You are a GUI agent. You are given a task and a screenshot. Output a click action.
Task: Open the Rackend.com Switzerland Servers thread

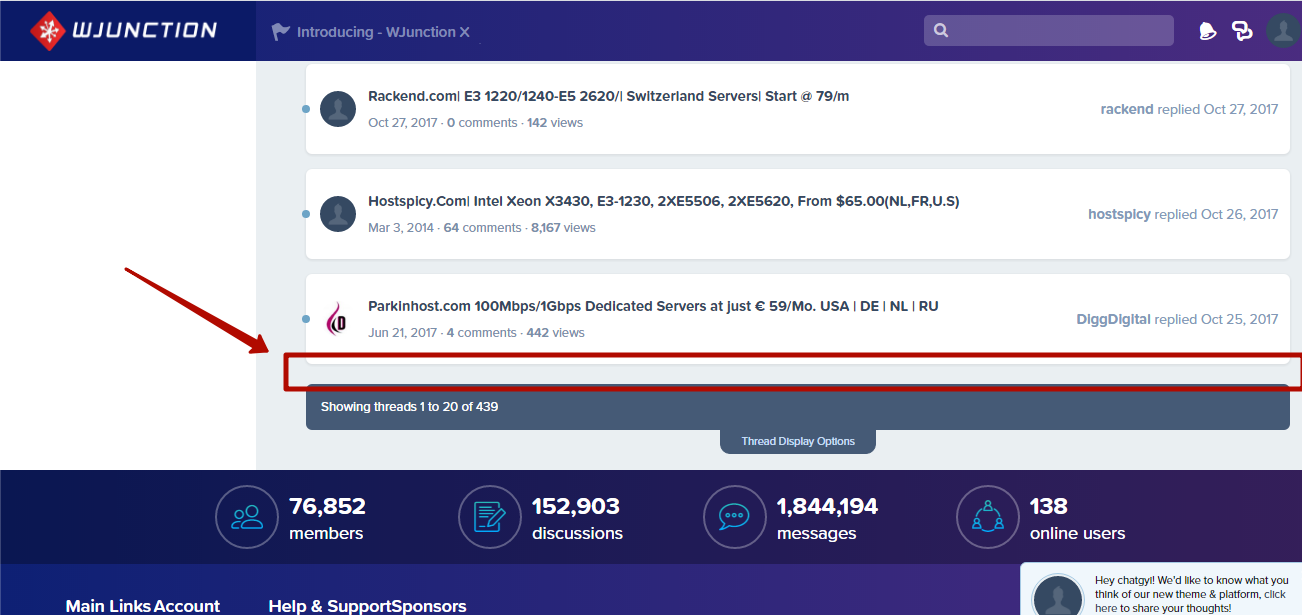click(x=608, y=96)
